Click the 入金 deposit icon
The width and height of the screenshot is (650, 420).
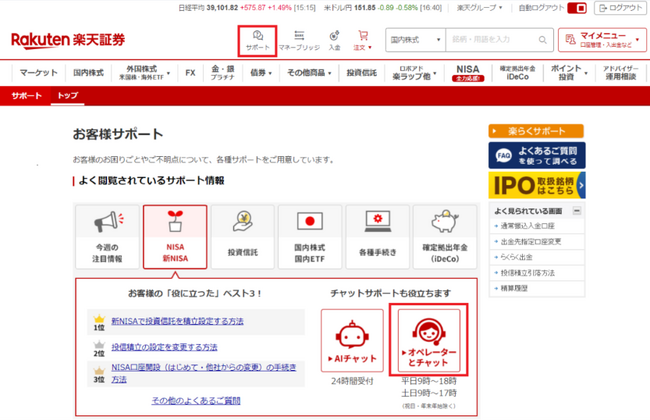pos(335,41)
